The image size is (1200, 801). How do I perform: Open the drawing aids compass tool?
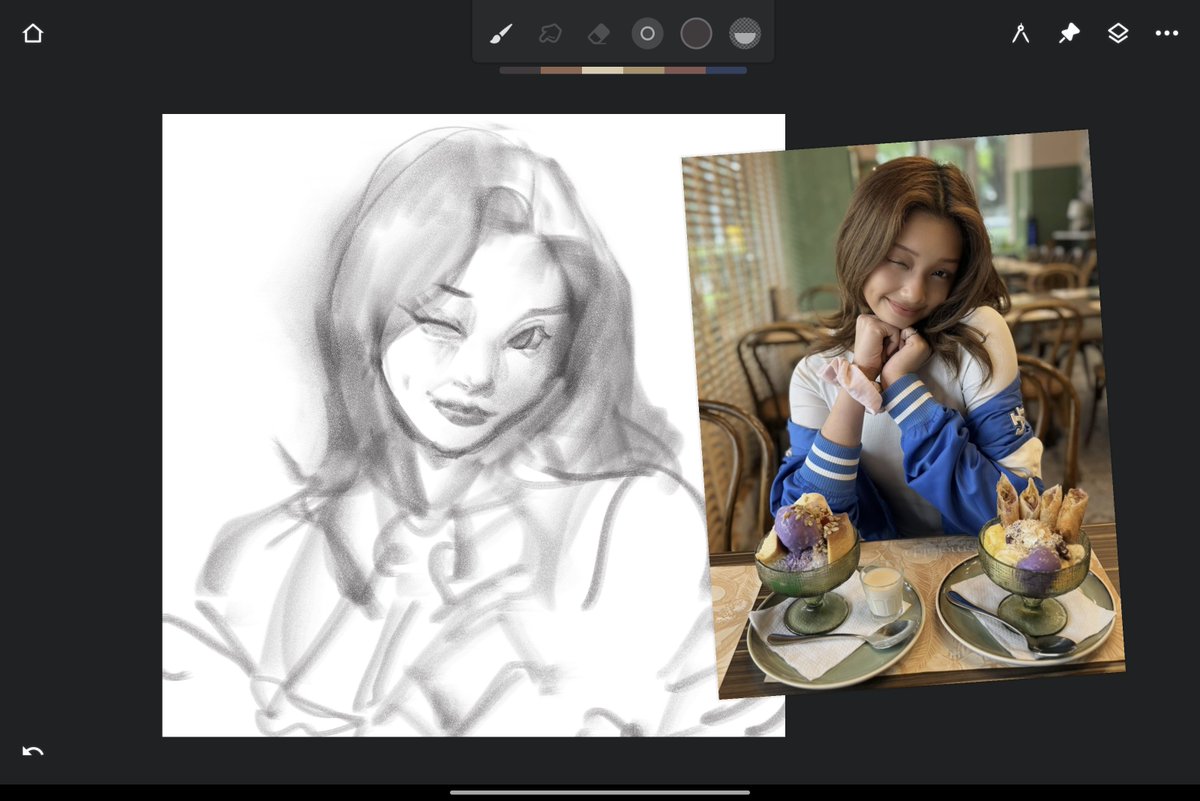point(1020,34)
